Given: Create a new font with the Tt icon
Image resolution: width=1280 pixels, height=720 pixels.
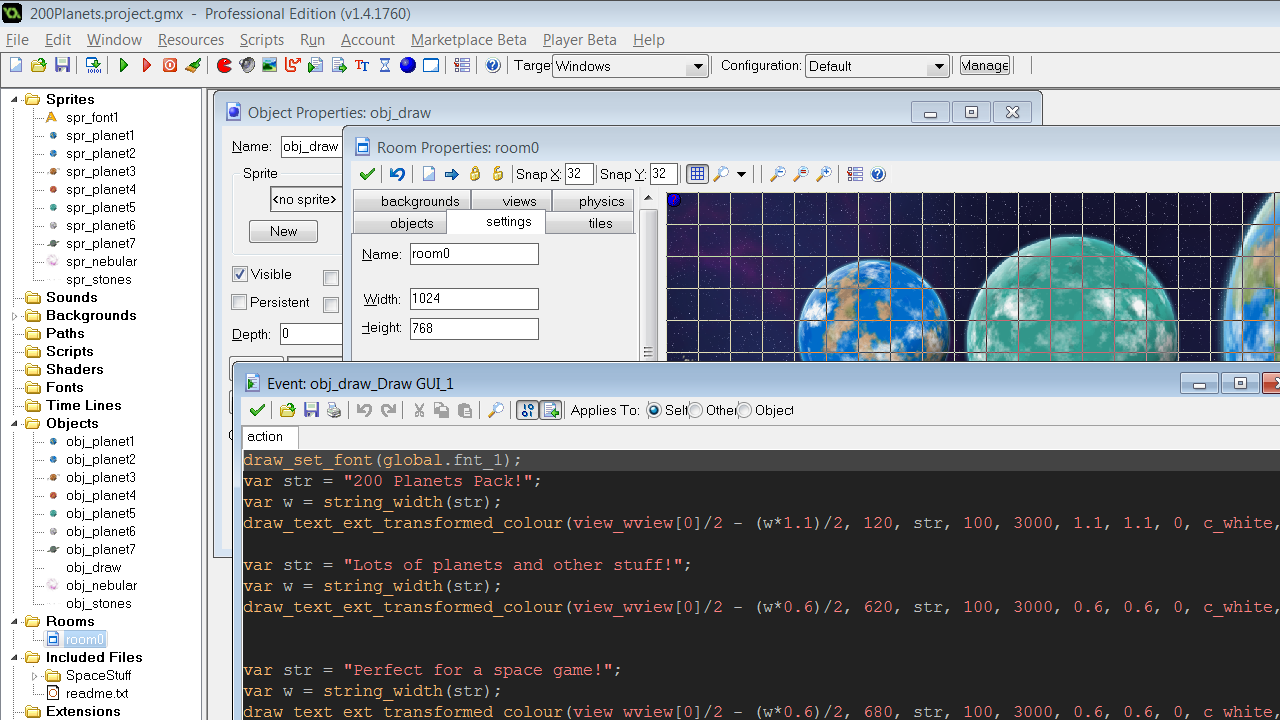Looking at the screenshot, I should coord(362,64).
